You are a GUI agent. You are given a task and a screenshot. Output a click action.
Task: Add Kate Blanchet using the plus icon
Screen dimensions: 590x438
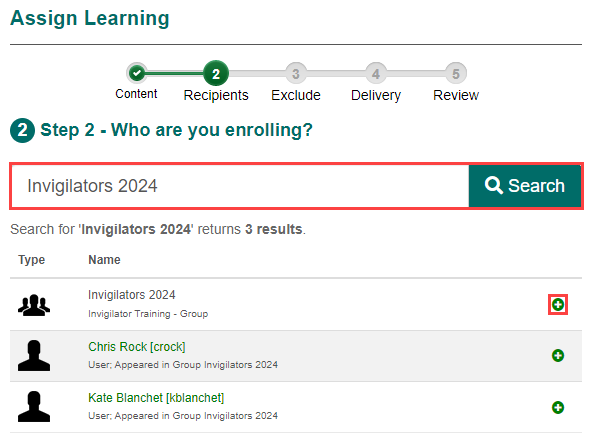click(x=558, y=407)
